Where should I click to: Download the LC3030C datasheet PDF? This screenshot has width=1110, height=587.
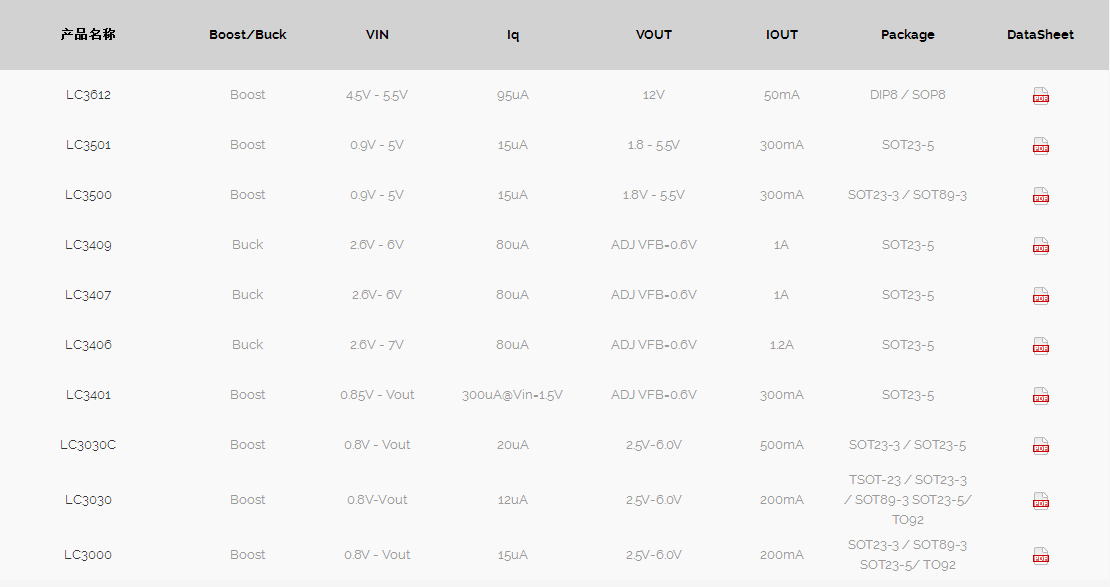[1041, 445]
